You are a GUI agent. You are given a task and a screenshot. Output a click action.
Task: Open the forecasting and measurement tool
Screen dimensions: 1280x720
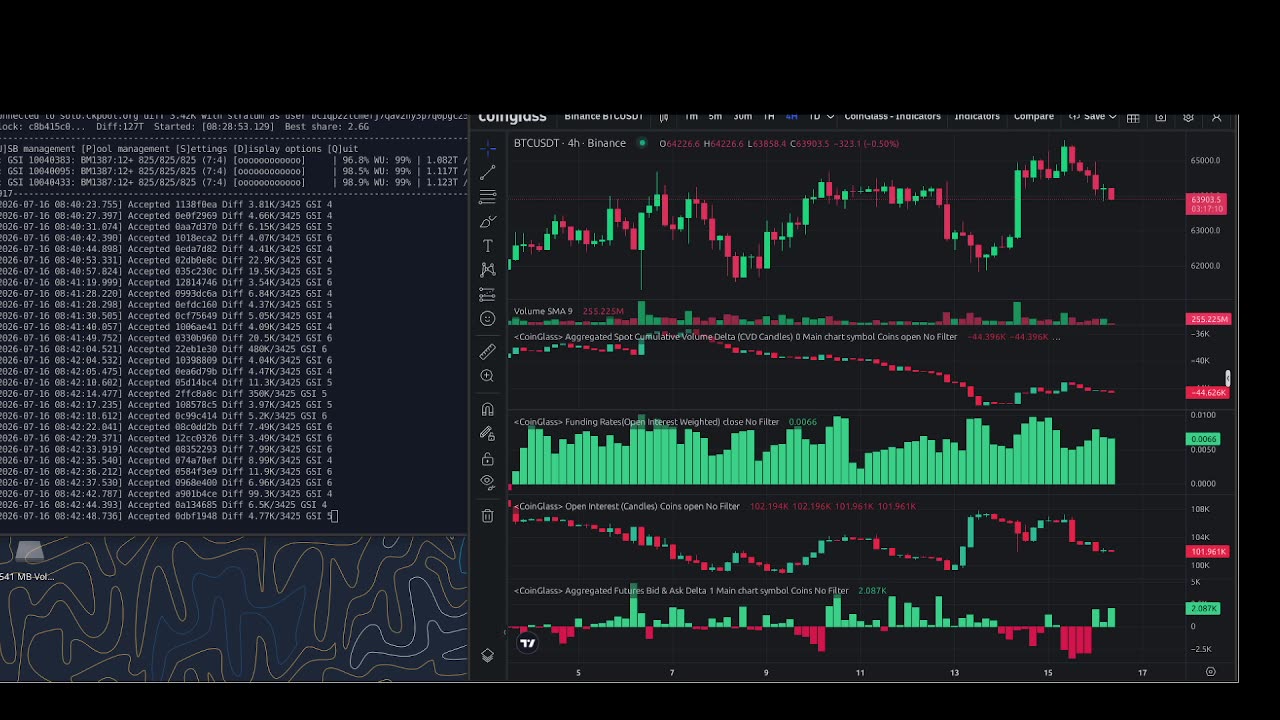coord(488,295)
